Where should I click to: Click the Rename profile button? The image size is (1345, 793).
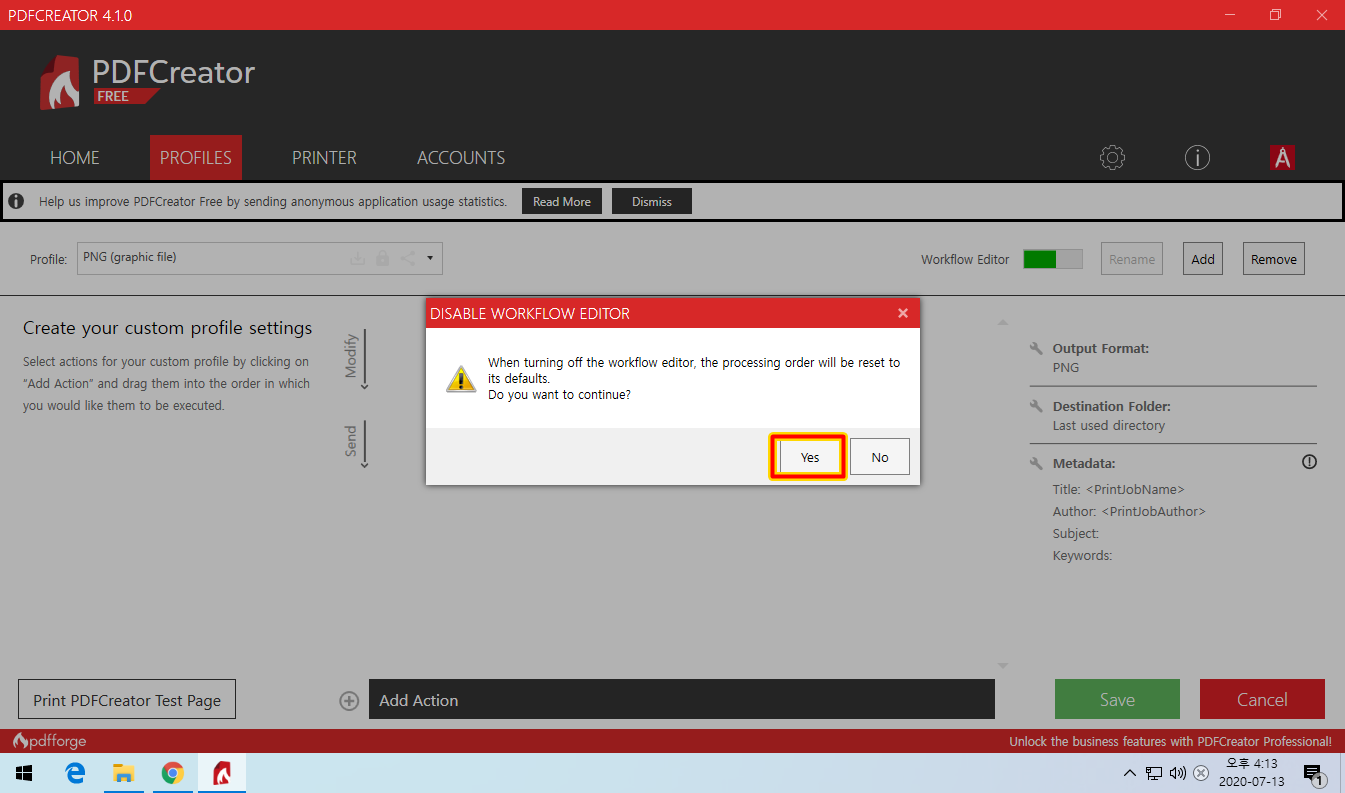pyautogui.click(x=1132, y=259)
